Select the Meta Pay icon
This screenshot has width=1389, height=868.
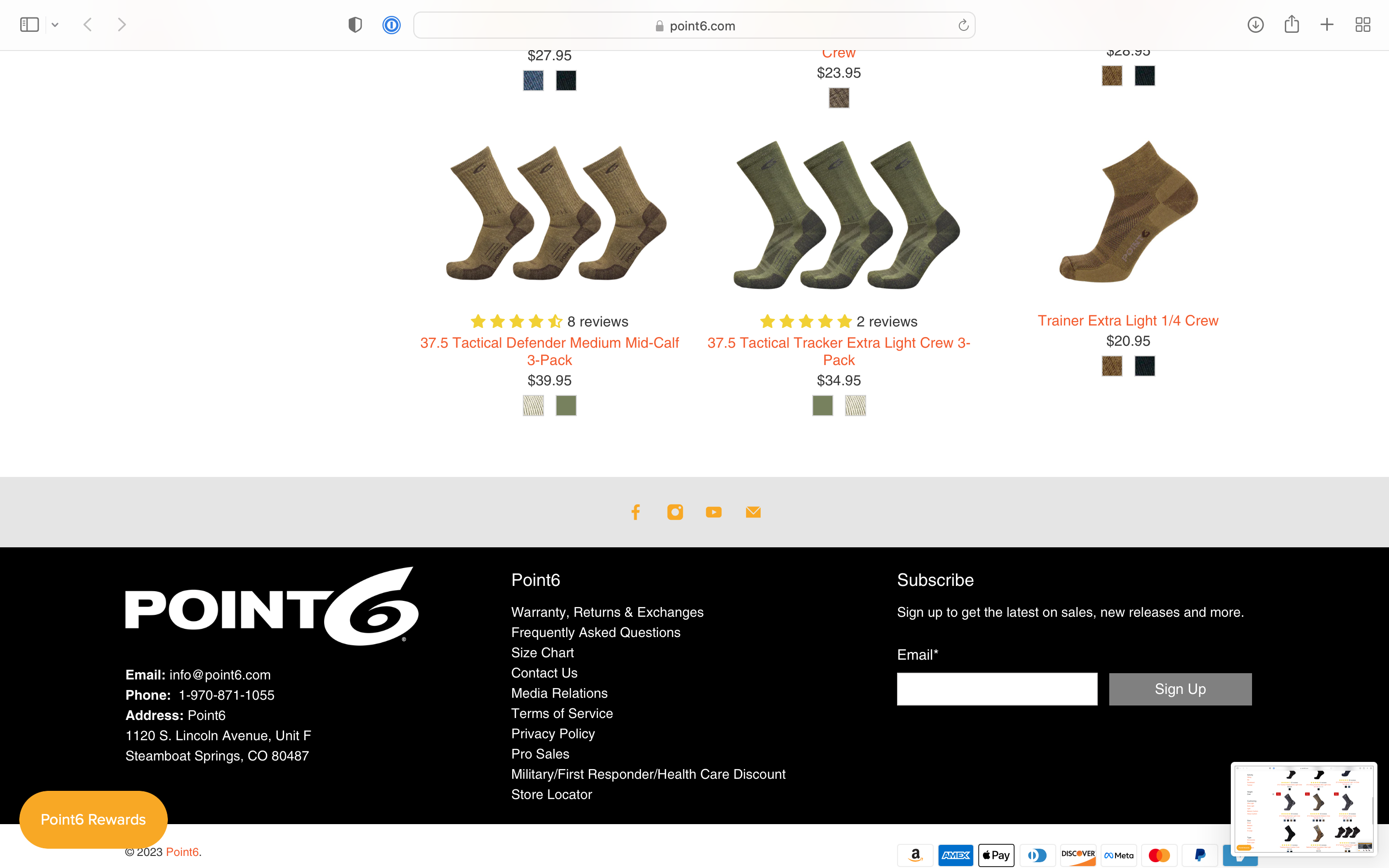1118,855
